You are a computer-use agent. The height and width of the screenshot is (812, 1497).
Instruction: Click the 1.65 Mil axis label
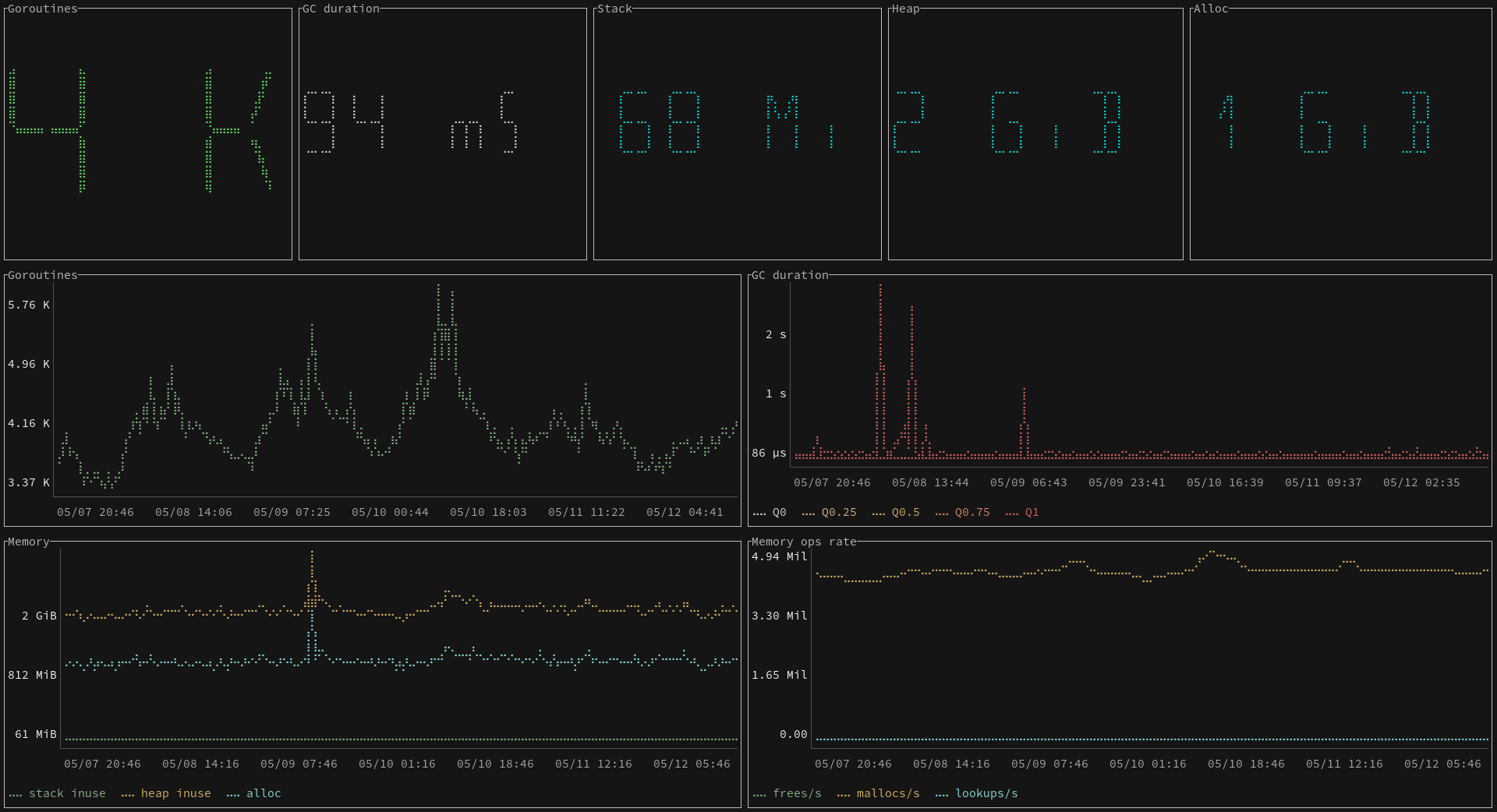(x=780, y=675)
